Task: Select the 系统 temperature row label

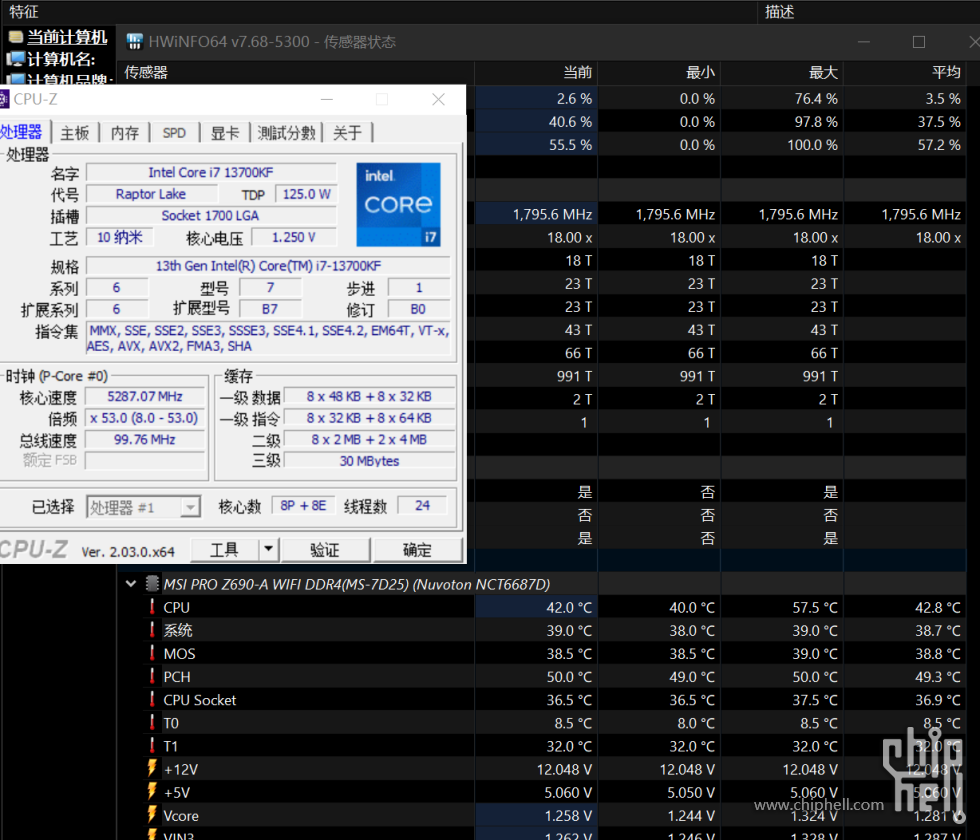Action: (x=178, y=631)
